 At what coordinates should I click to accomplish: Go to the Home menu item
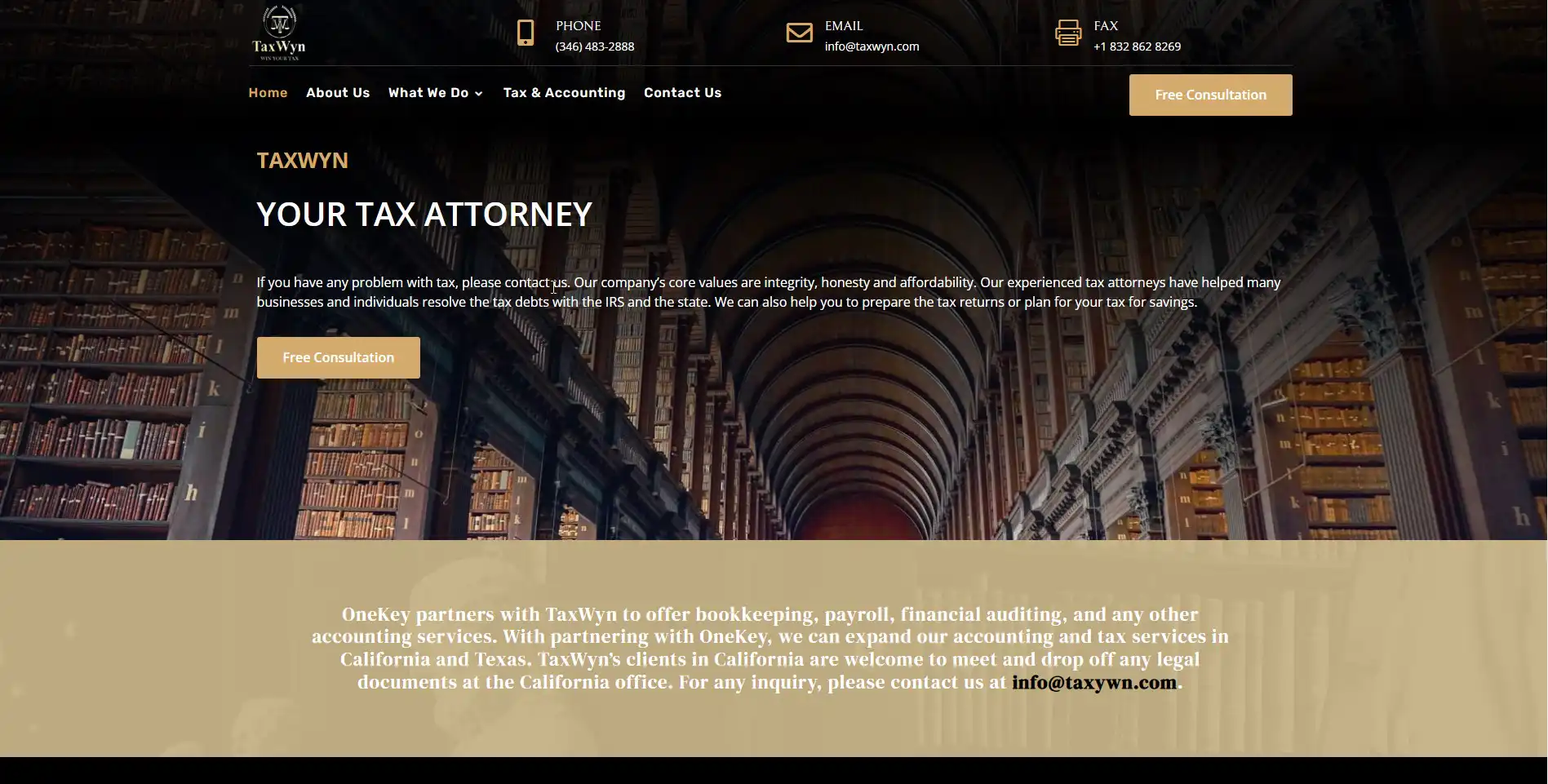point(268,93)
